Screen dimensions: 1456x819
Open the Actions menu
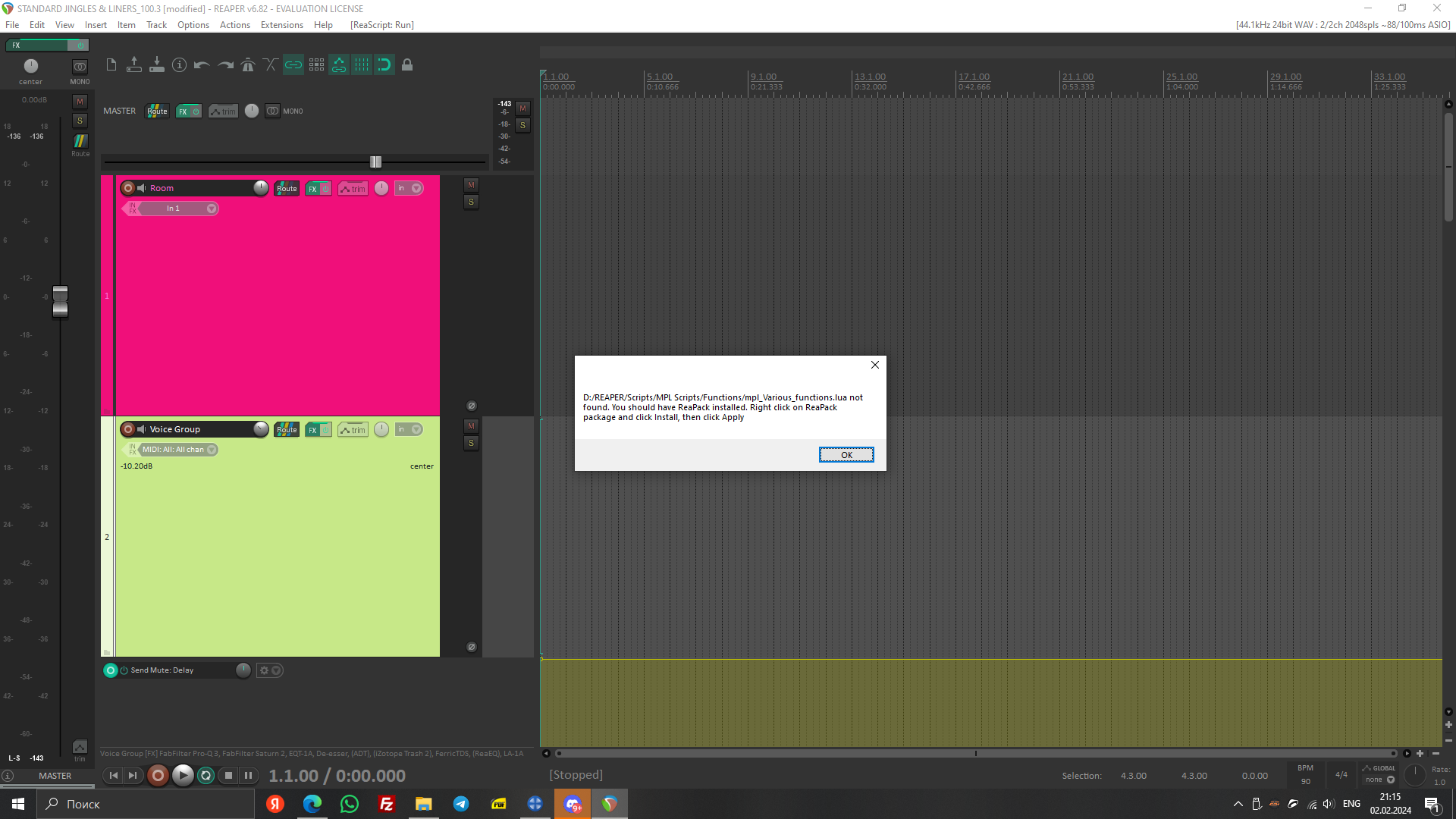tap(234, 25)
